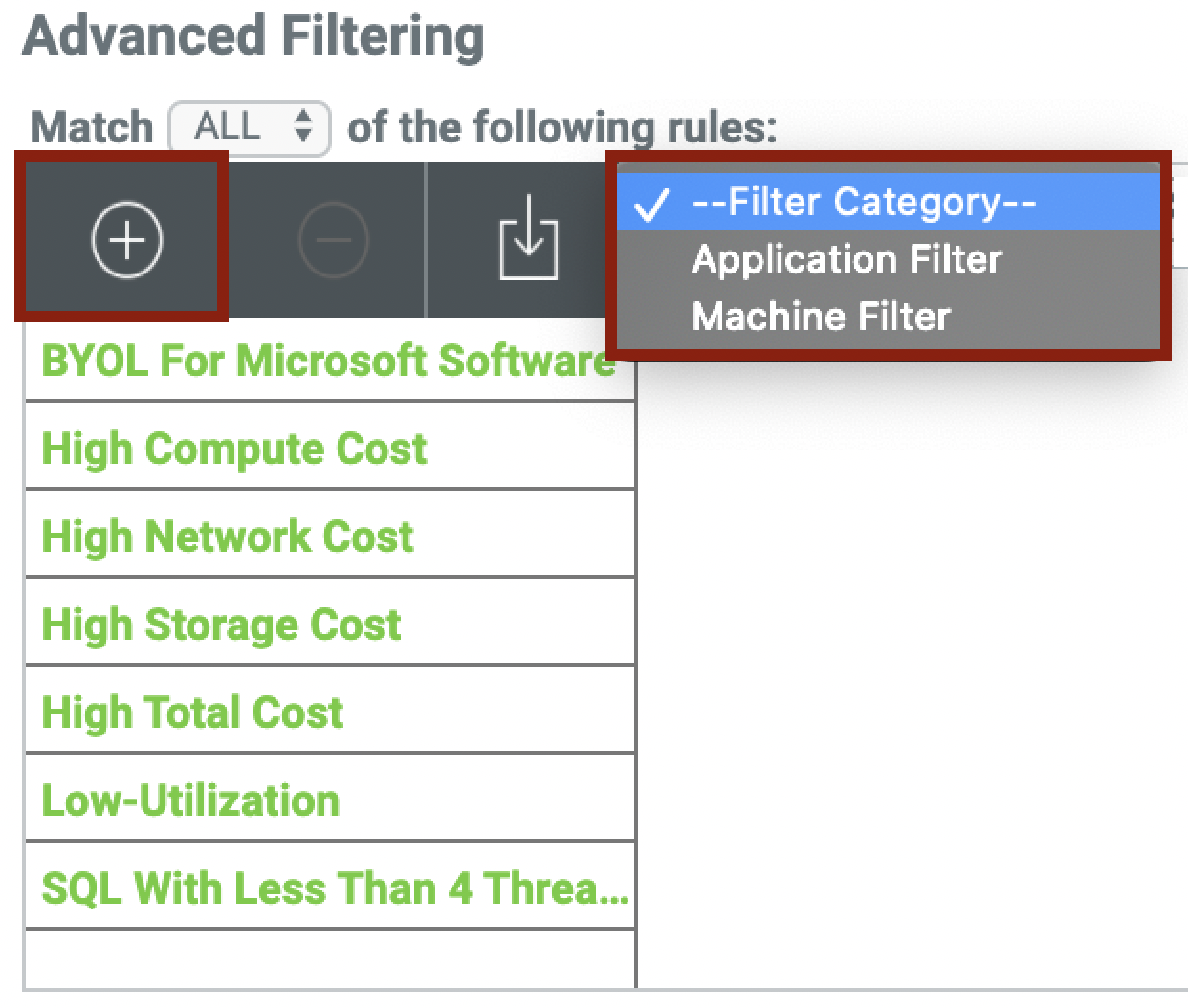The width and height of the screenshot is (1188, 1008).
Task: Open the SQL With Less Than 4 Threa... filter
Action: [335, 888]
